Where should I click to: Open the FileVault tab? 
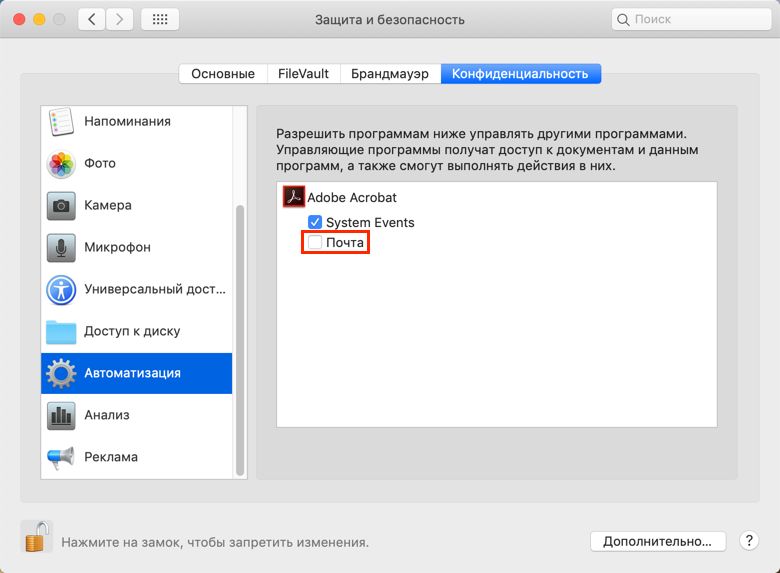(x=304, y=74)
